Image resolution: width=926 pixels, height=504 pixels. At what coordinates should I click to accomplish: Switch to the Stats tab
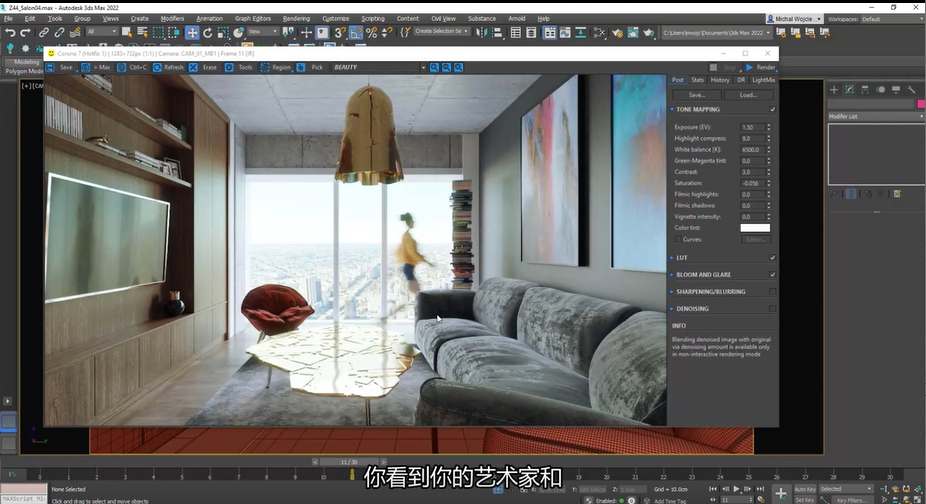(697, 80)
